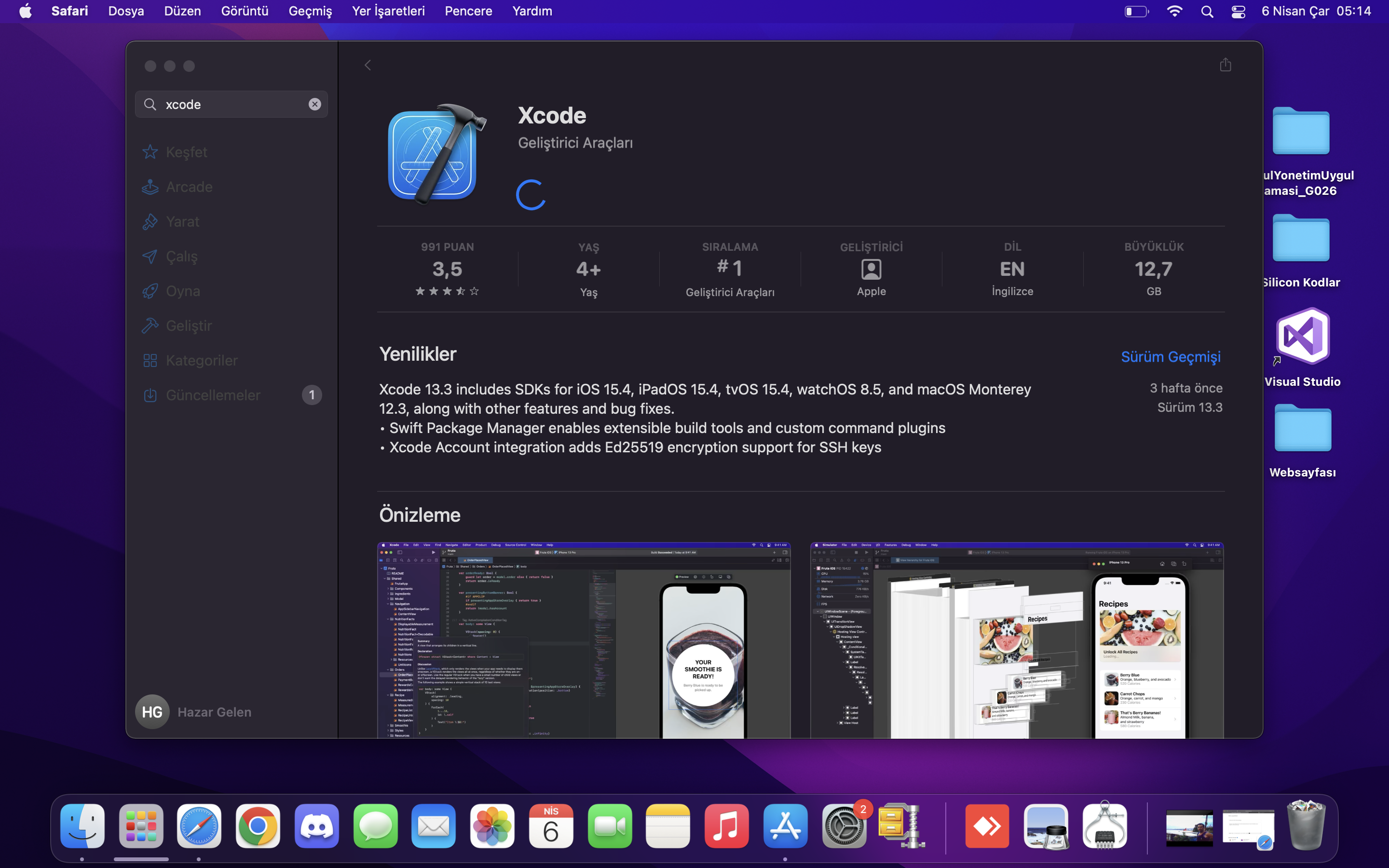Open Wi-Fi status in the menu bar

point(1174,12)
